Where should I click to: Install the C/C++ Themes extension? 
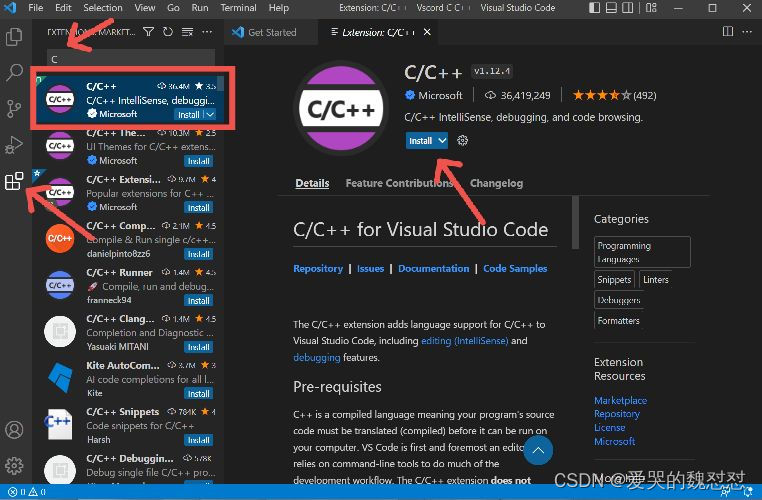(x=199, y=161)
